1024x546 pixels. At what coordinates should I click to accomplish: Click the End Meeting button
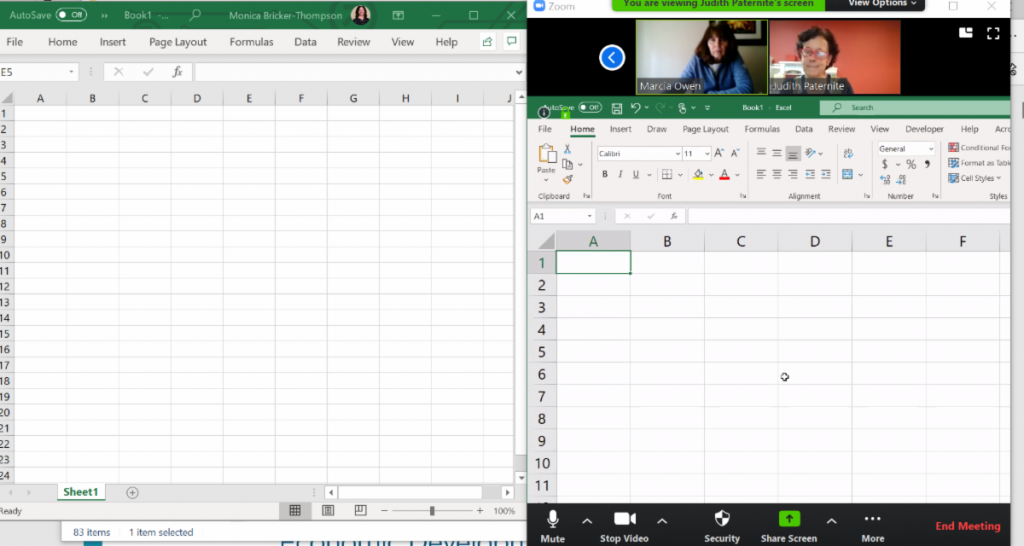pyautogui.click(x=967, y=526)
